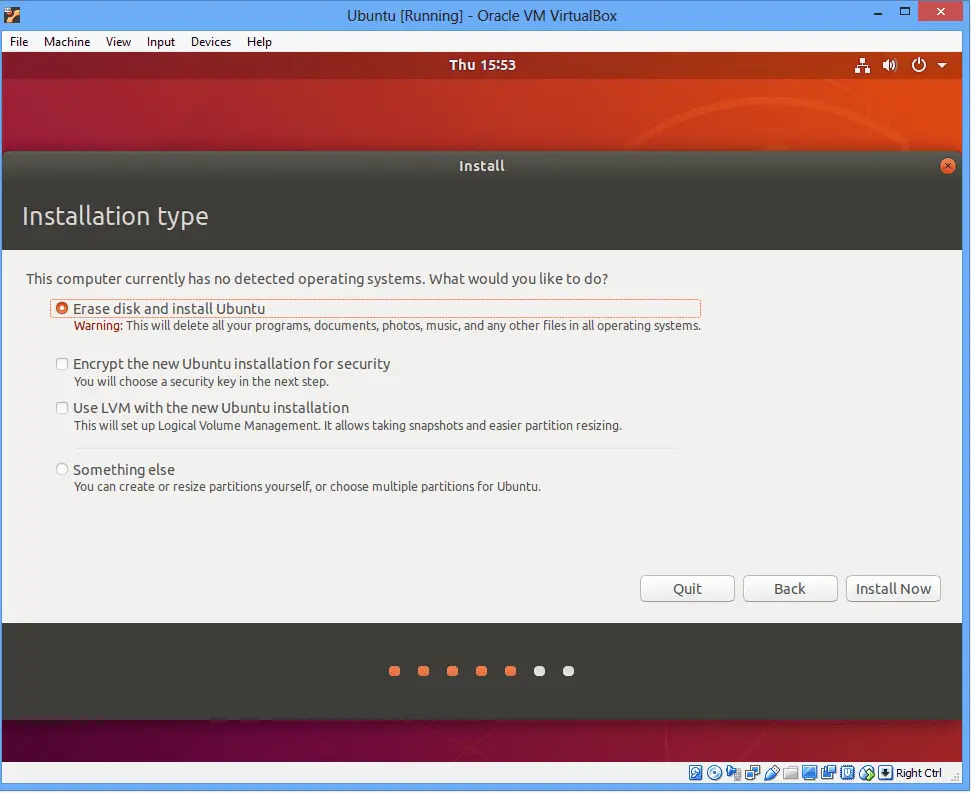Viewport: 971px width, 793px height.
Task: Open the Input menu
Action: coord(161,41)
